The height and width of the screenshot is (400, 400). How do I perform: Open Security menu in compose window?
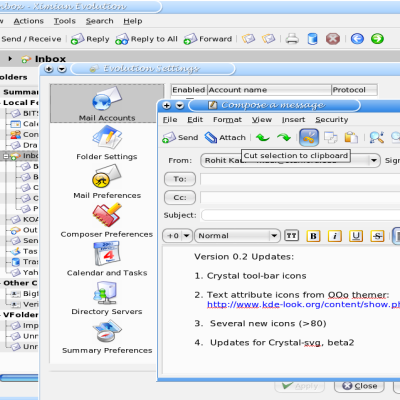[x=332, y=120]
